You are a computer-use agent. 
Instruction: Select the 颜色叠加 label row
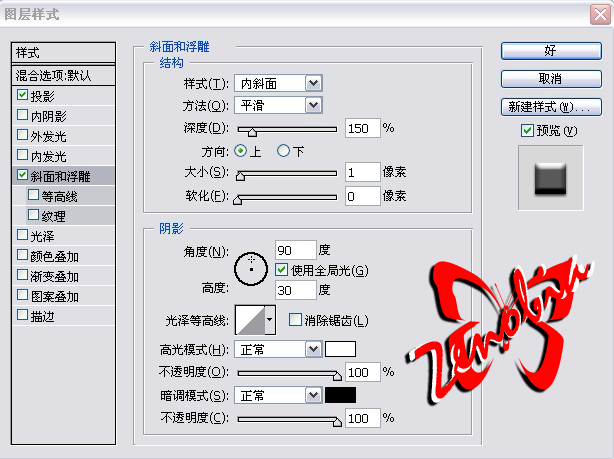tap(63, 256)
